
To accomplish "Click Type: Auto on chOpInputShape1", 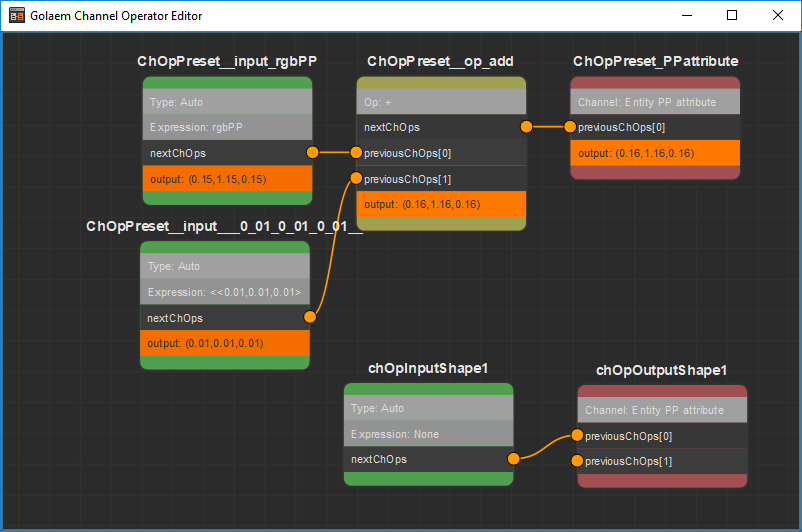I will click(429, 408).
